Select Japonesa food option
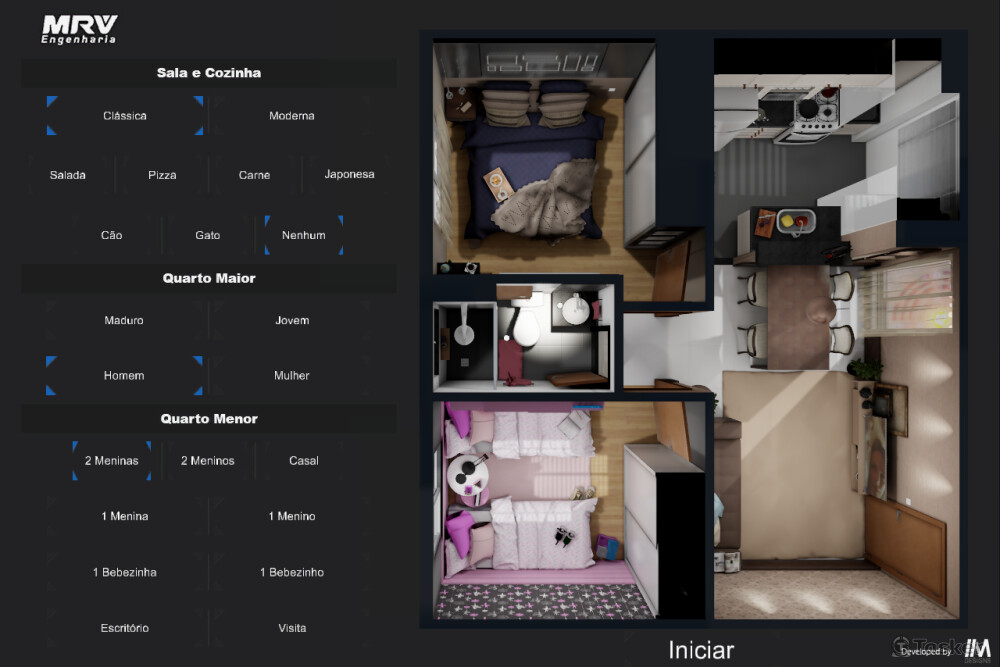Viewport: 1000px width, 667px height. tap(349, 175)
